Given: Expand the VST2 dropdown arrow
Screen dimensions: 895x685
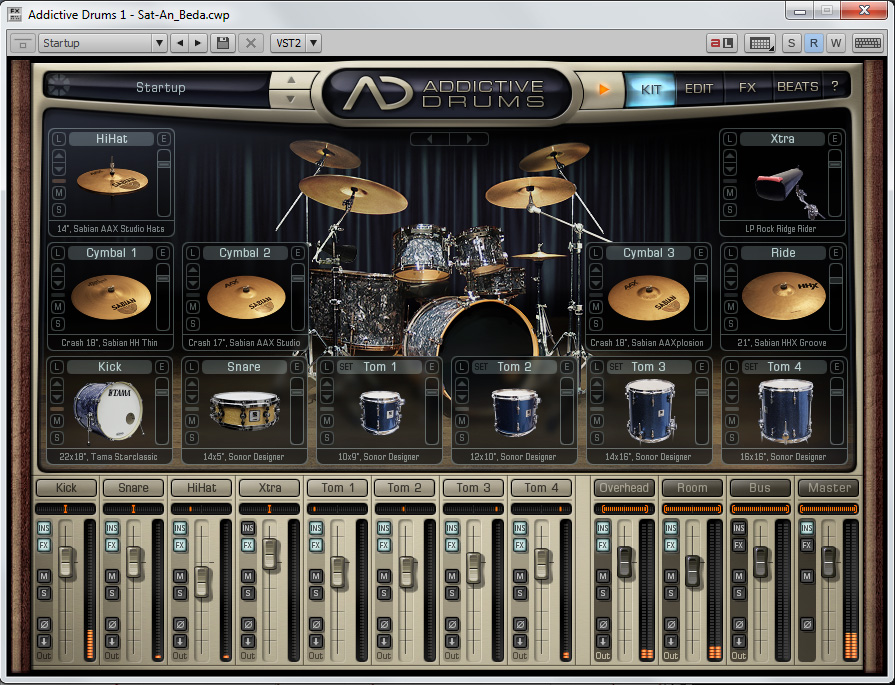Looking at the screenshot, I should [313, 43].
